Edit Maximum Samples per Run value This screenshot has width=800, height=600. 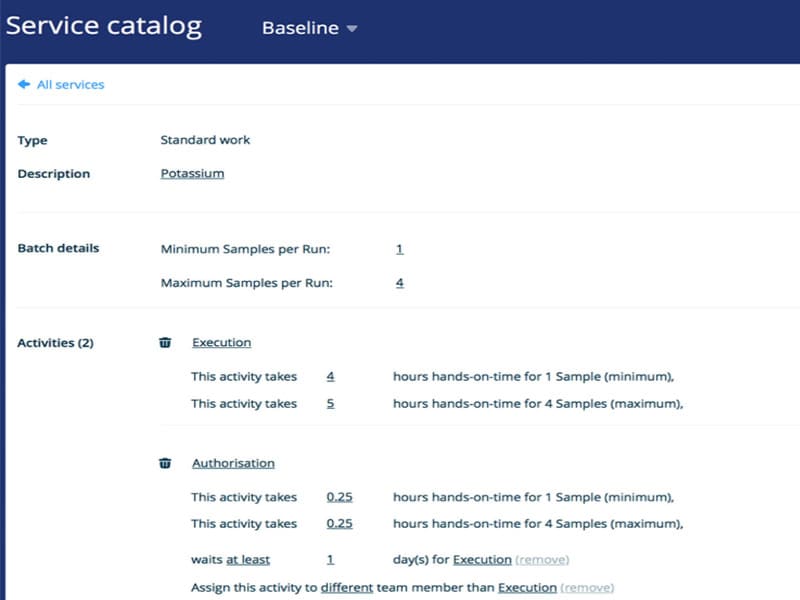[x=399, y=283]
